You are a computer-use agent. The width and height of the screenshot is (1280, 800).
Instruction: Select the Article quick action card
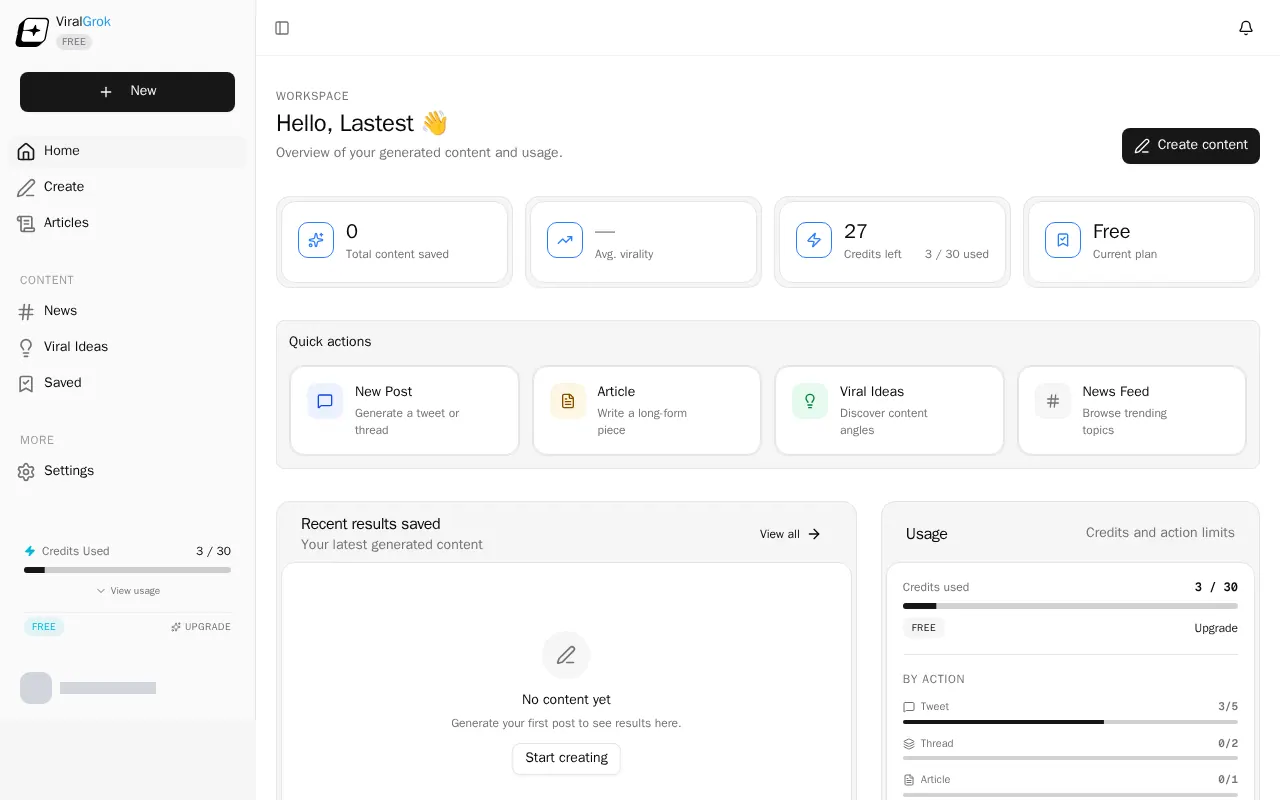tap(647, 410)
